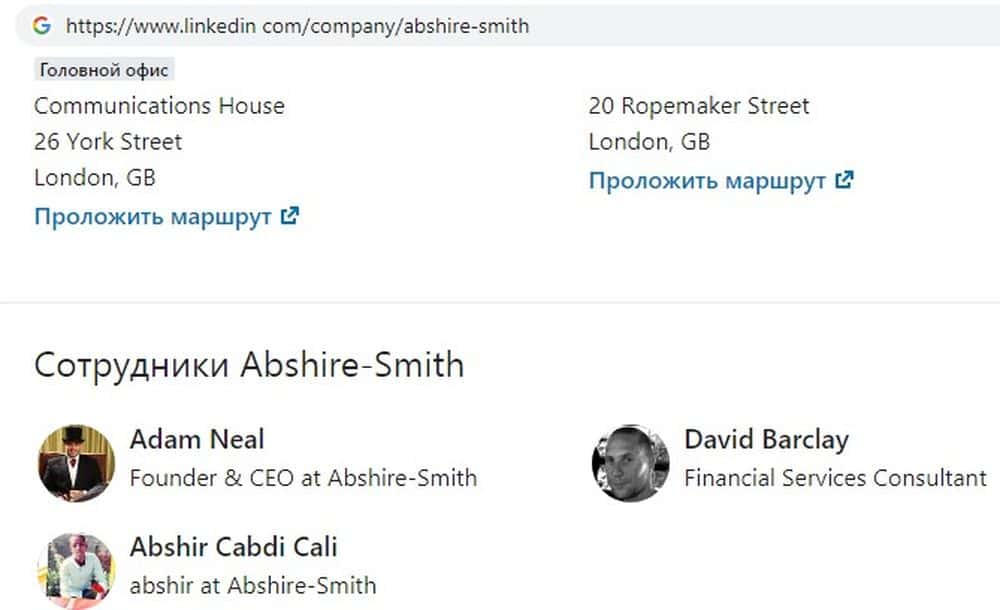
Task: Click the 20 Ropemaker Street address line
Action: 699,106
